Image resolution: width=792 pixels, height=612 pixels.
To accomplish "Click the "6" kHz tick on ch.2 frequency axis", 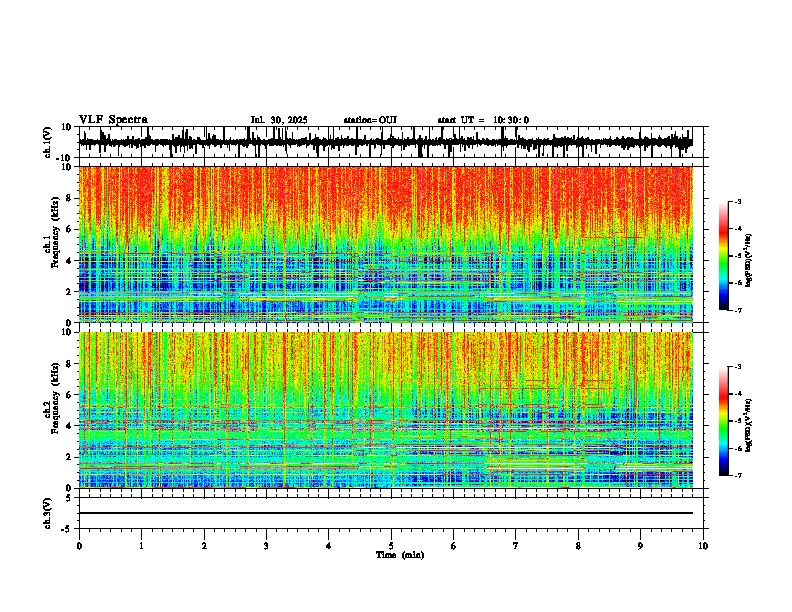I will pyautogui.click(x=69, y=395).
